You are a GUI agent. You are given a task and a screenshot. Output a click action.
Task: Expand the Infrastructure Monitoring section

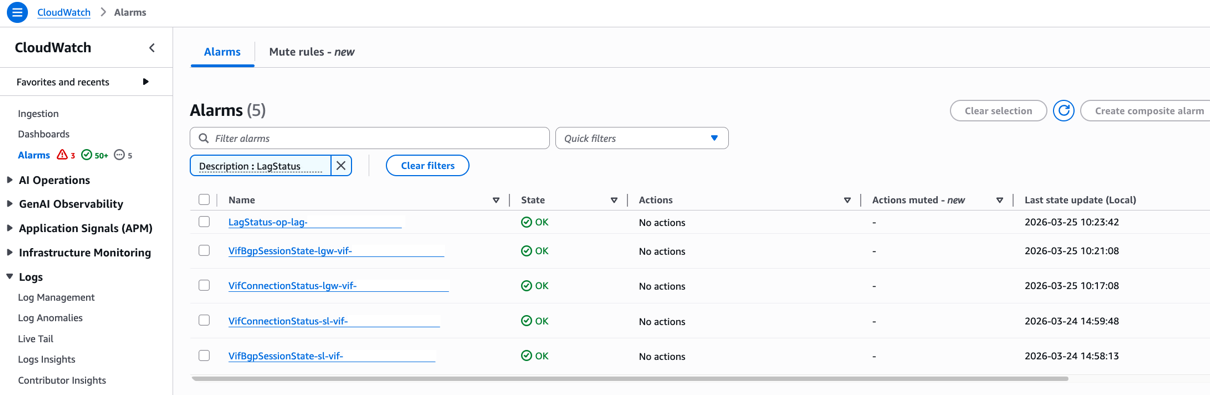tap(10, 253)
